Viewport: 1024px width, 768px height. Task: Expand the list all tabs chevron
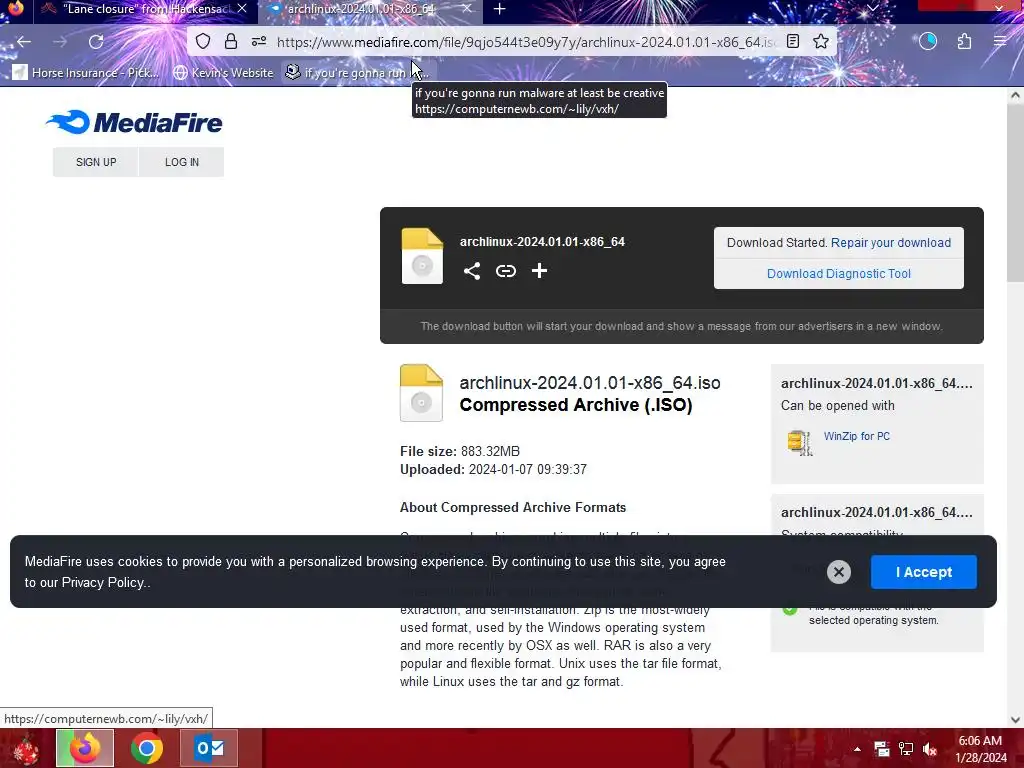coord(872,8)
